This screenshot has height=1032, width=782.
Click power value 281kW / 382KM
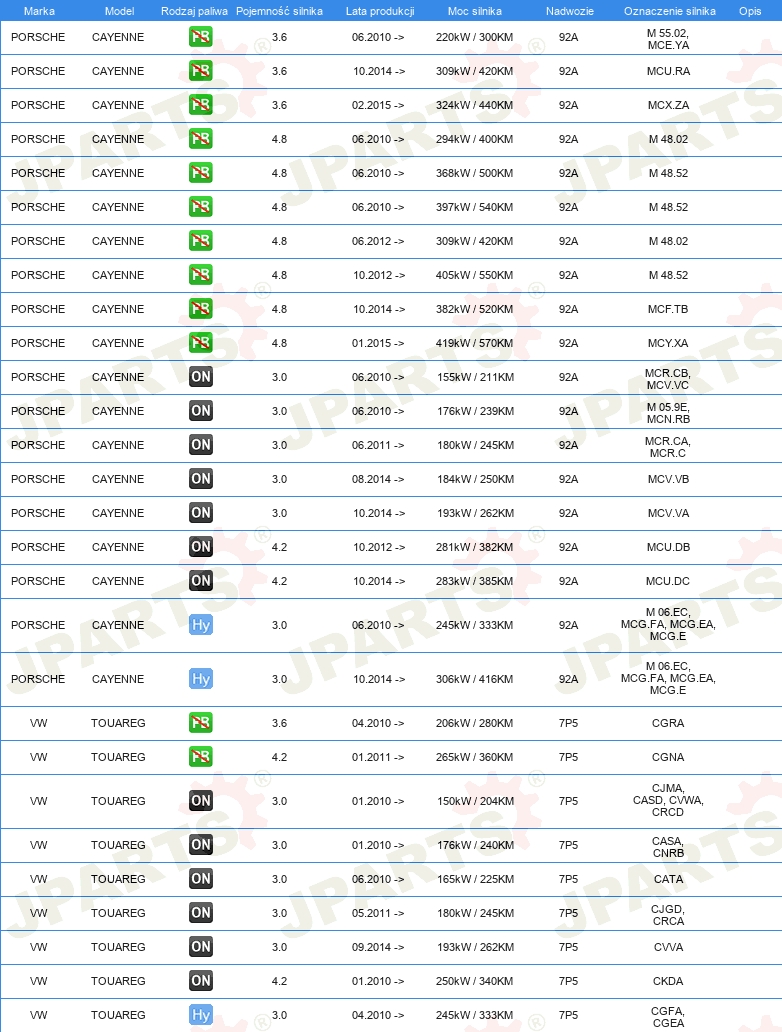474,547
